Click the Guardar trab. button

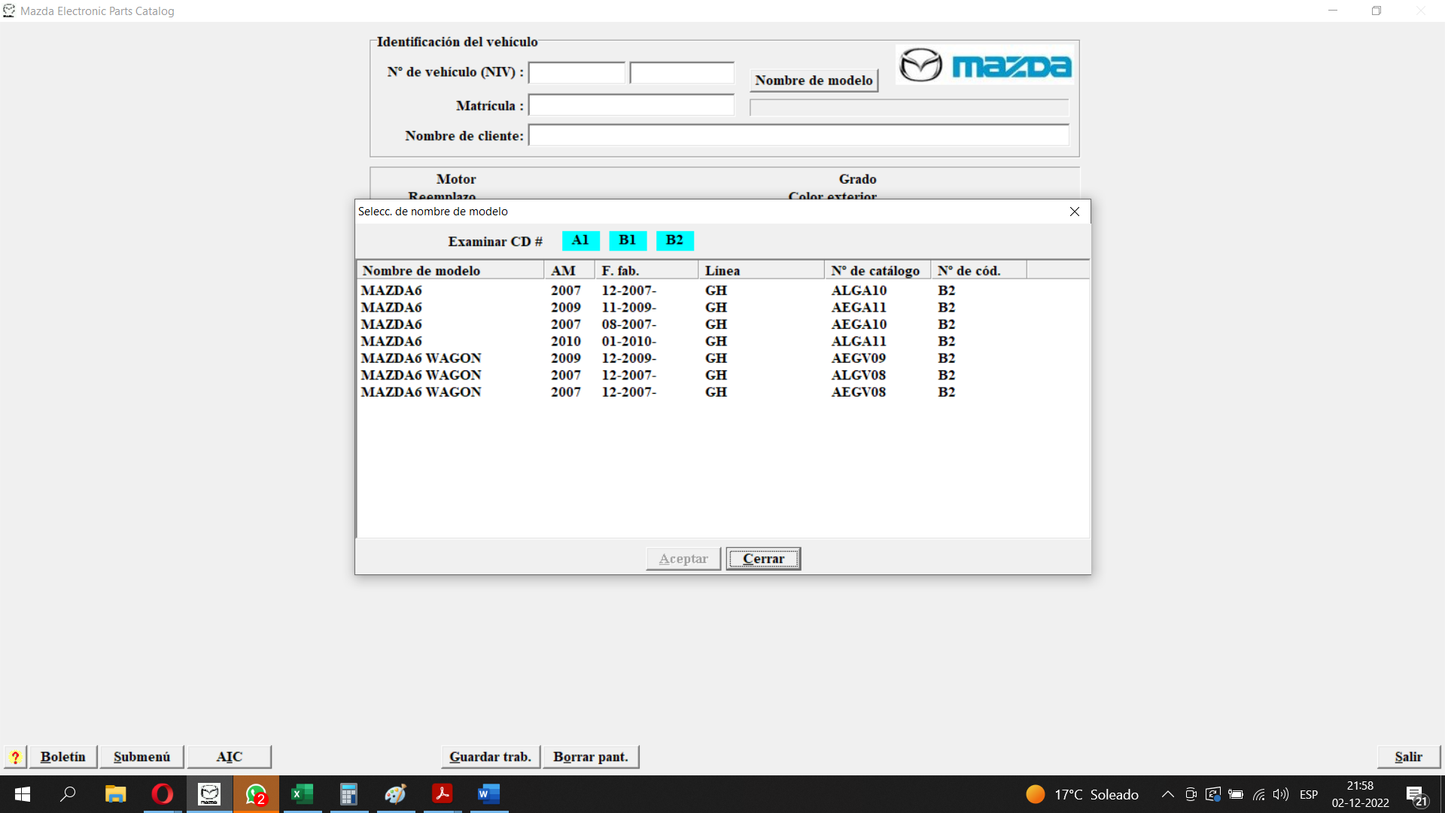point(491,757)
